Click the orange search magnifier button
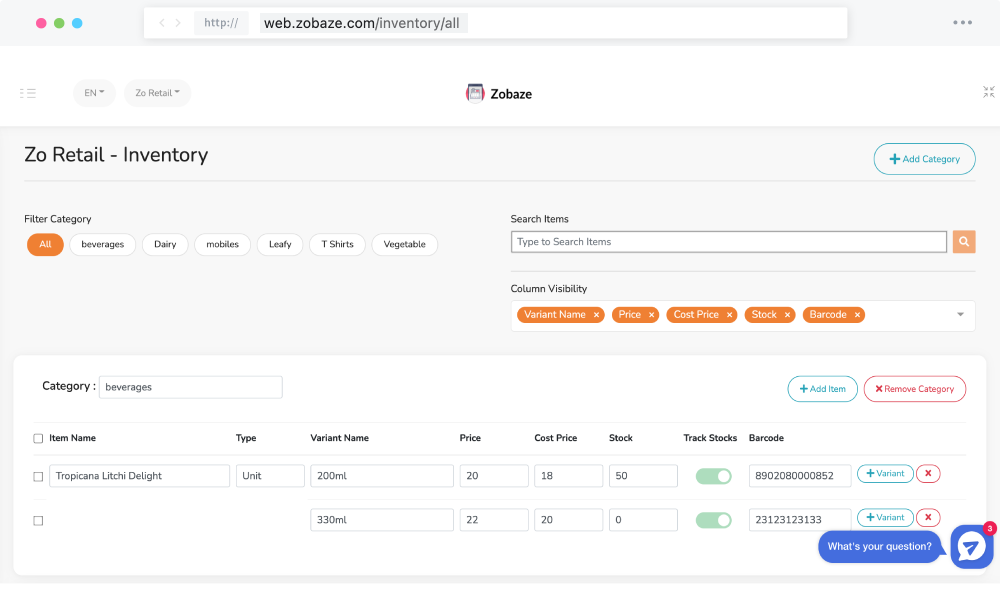Viewport: 1000px width, 613px height. [964, 242]
